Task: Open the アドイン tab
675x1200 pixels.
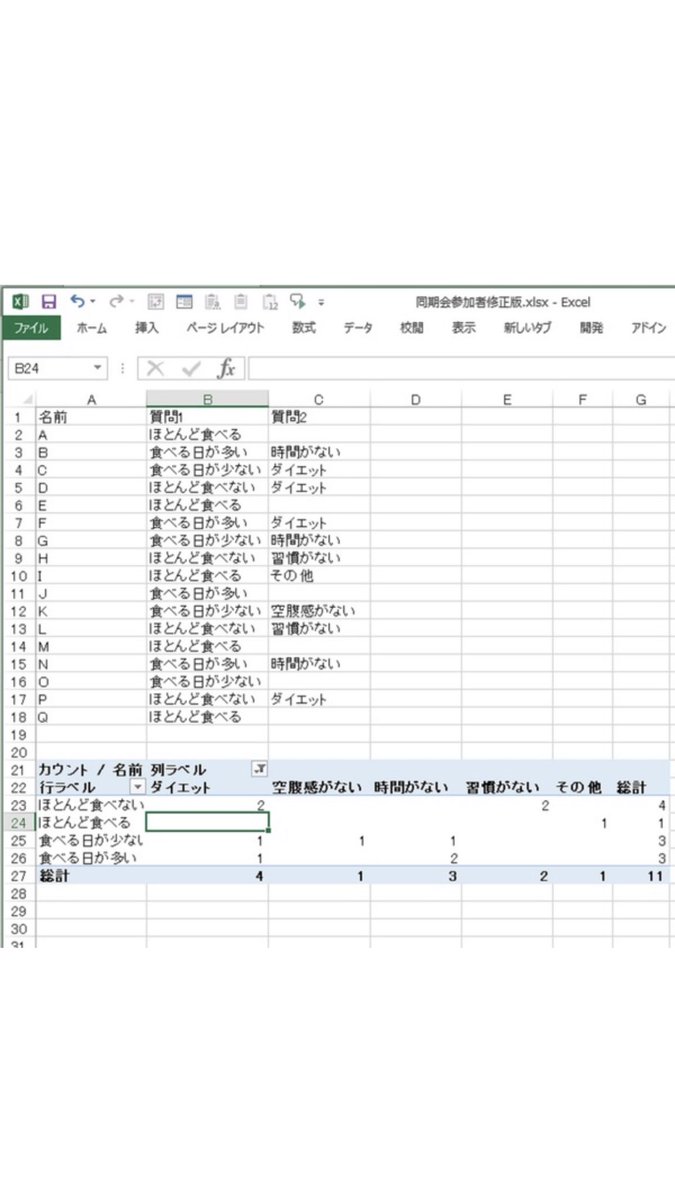Action: pos(648,328)
